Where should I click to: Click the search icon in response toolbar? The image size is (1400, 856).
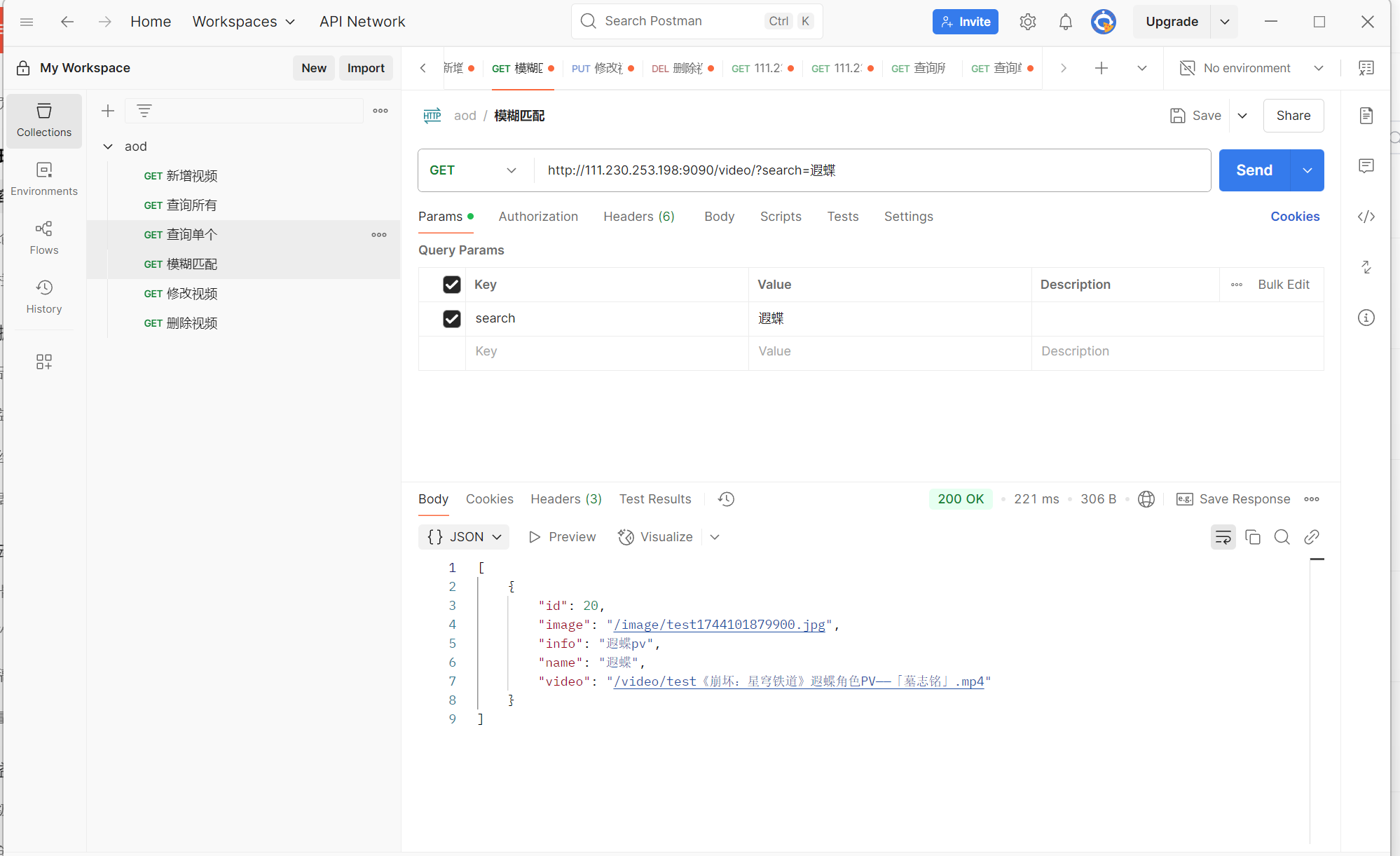click(x=1282, y=537)
